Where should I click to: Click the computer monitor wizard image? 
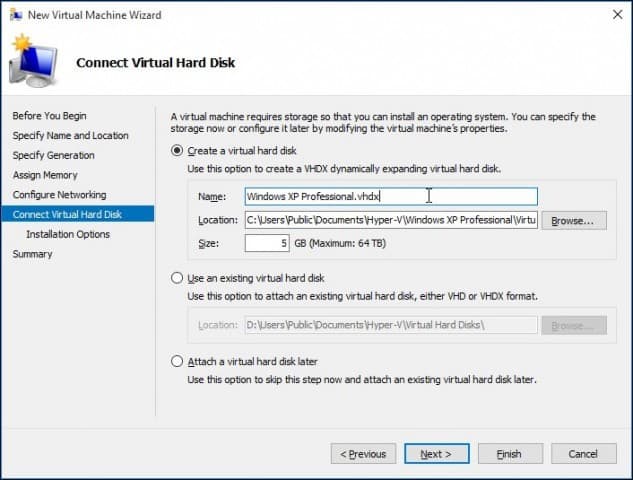click(x=34, y=61)
